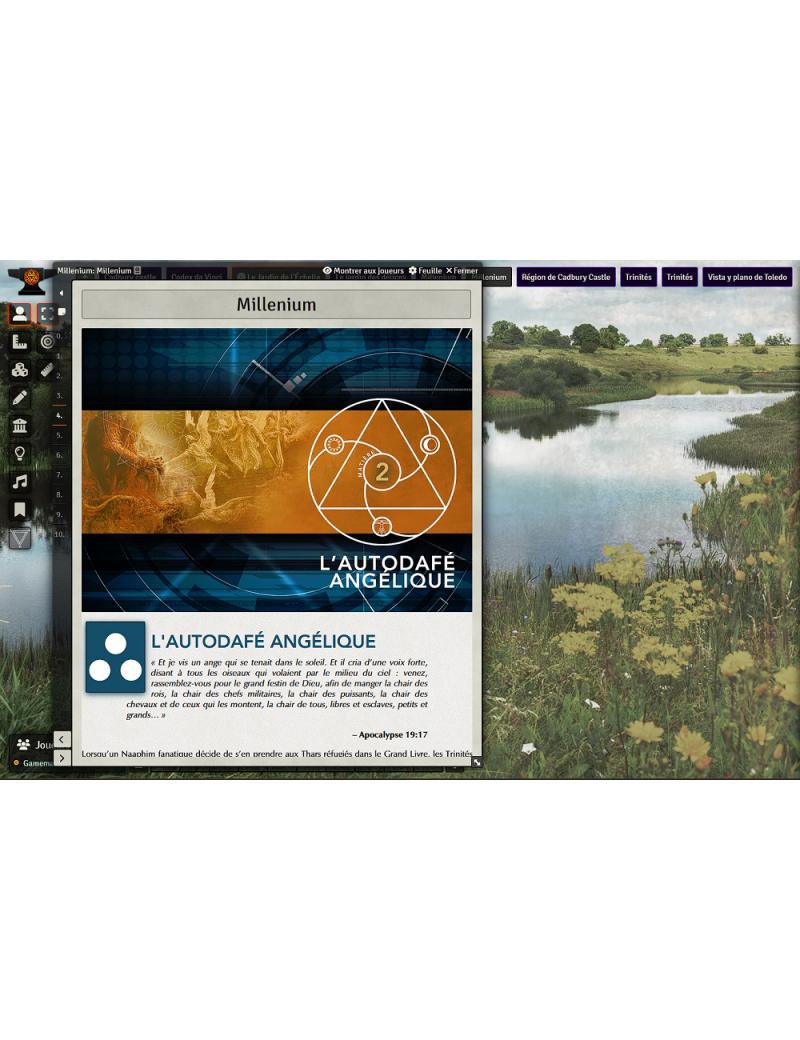Open the Tile controls cubes icon
Image resolution: width=800 pixels, height=1040 pixels.
click(19, 369)
